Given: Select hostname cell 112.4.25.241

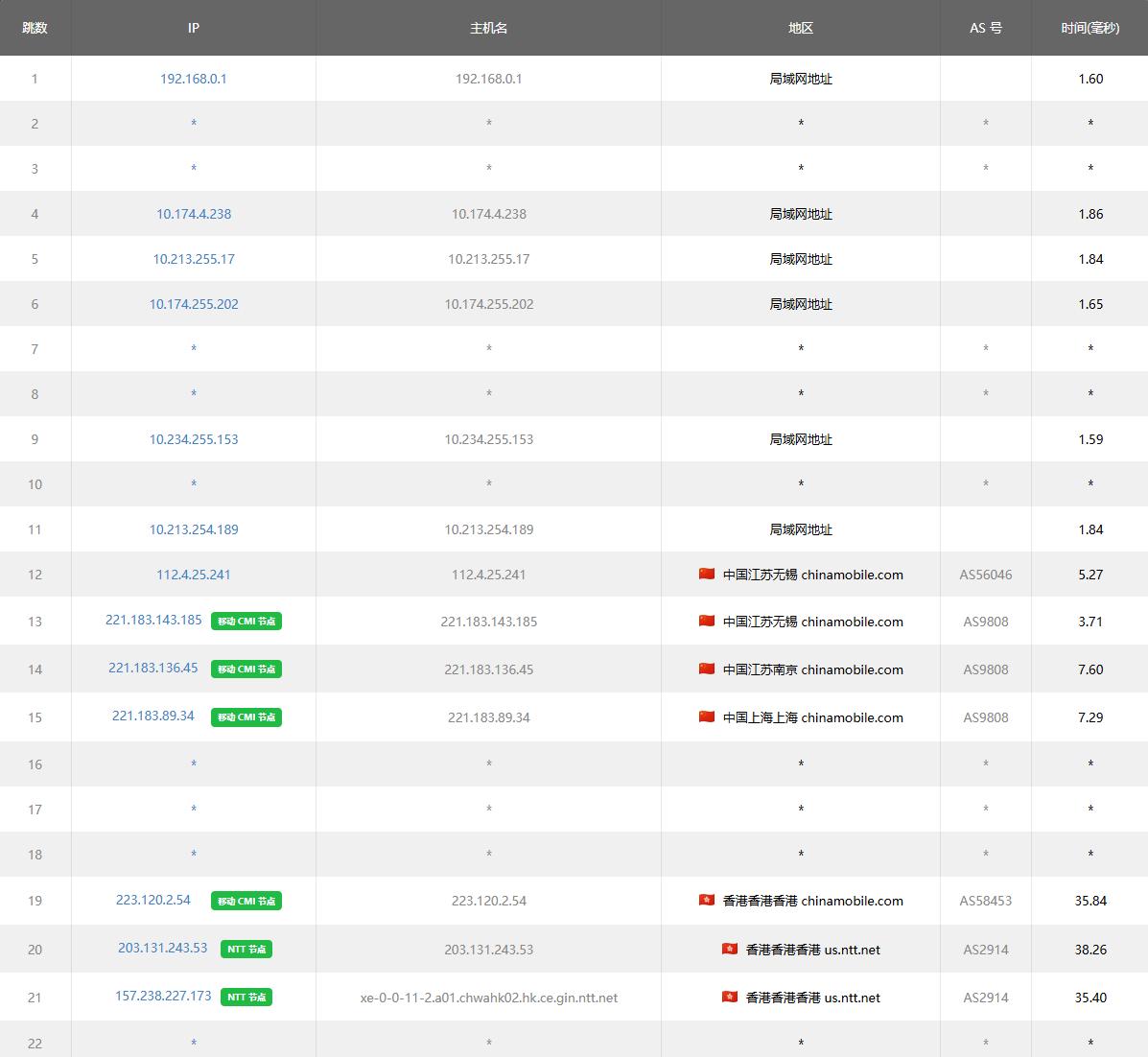Looking at the screenshot, I should coord(488,575).
